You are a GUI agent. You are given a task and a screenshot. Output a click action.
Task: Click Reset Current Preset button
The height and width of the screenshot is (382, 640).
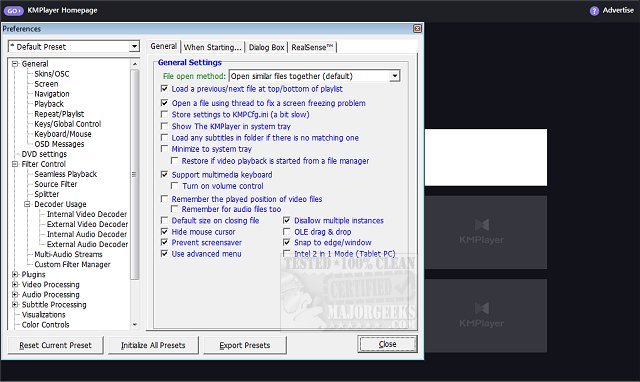tap(56, 345)
